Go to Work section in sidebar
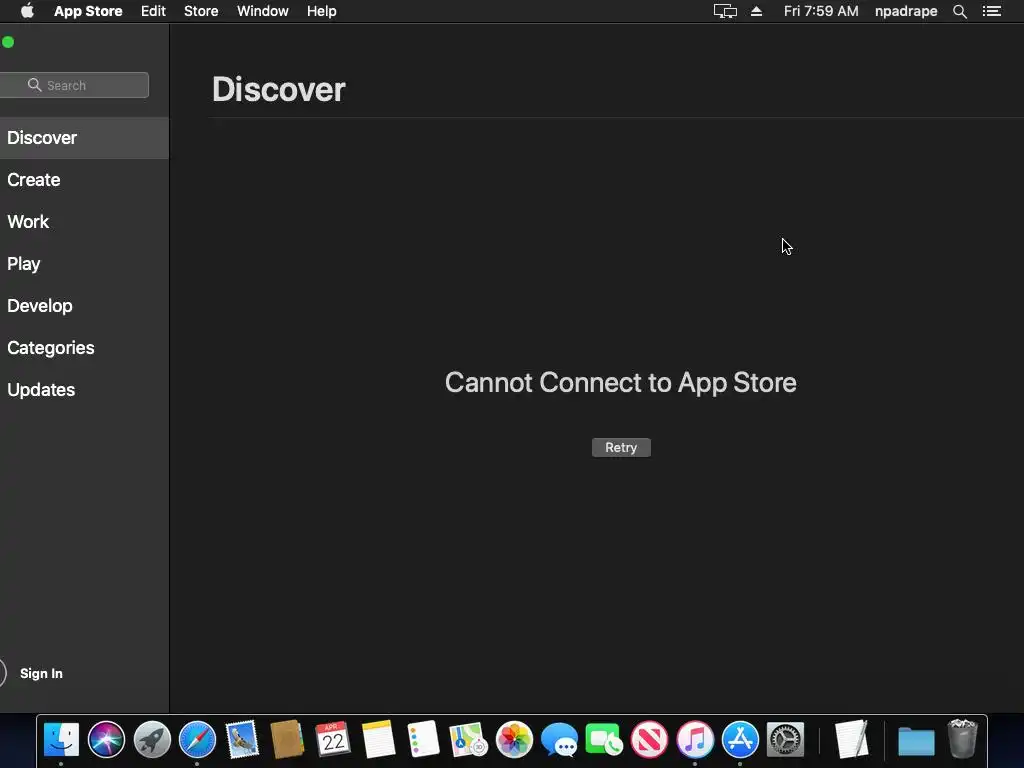 coord(84,221)
